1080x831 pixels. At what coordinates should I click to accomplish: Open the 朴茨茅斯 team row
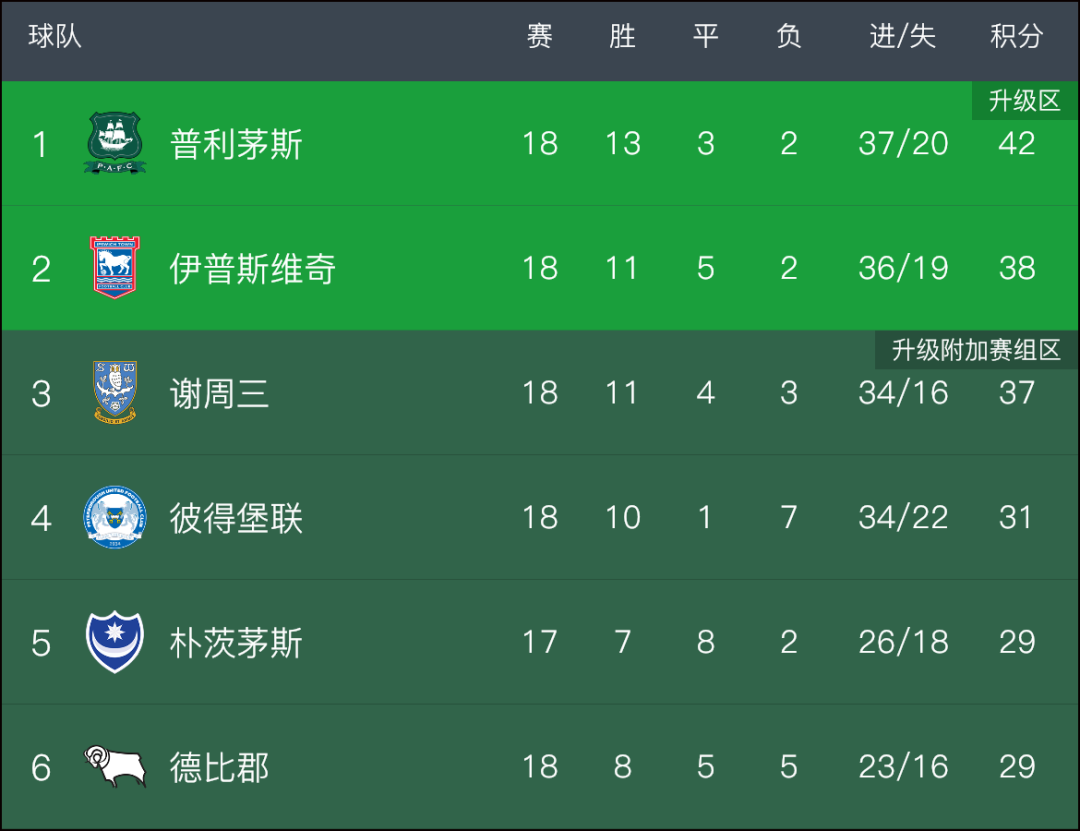(x=540, y=642)
